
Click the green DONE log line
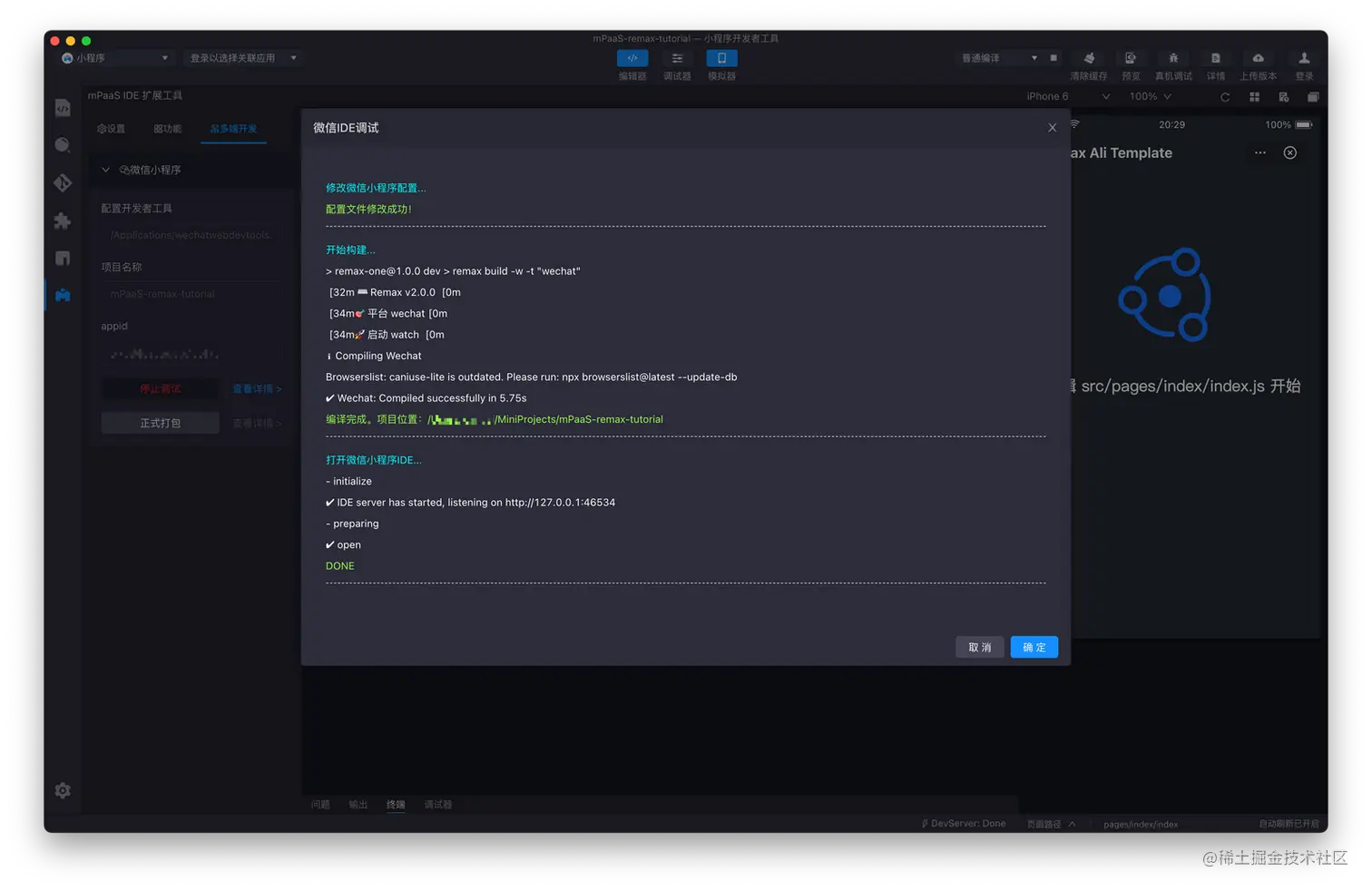click(x=340, y=566)
